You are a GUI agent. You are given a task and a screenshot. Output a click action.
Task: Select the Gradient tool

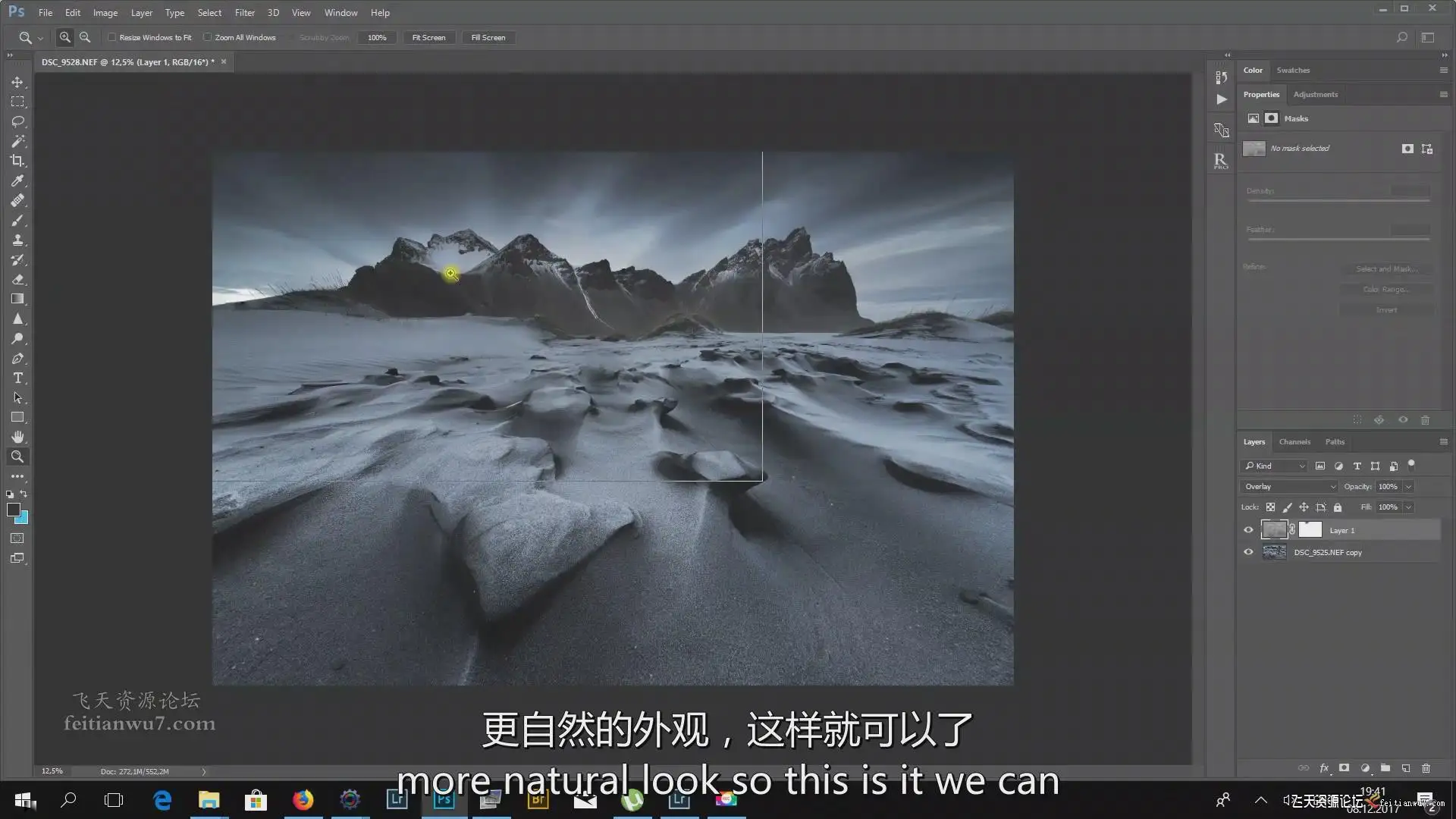tap(17, 299)
